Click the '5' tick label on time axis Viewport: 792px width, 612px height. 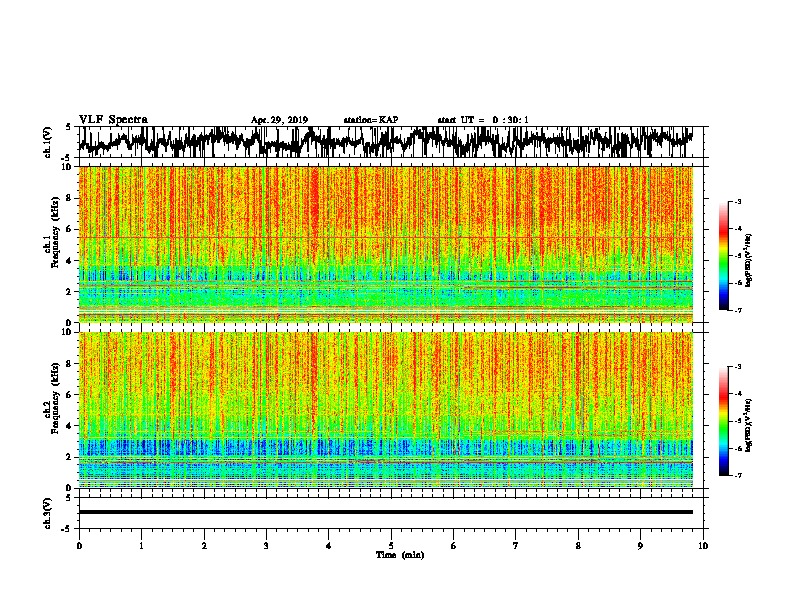(x=391, y=546)
